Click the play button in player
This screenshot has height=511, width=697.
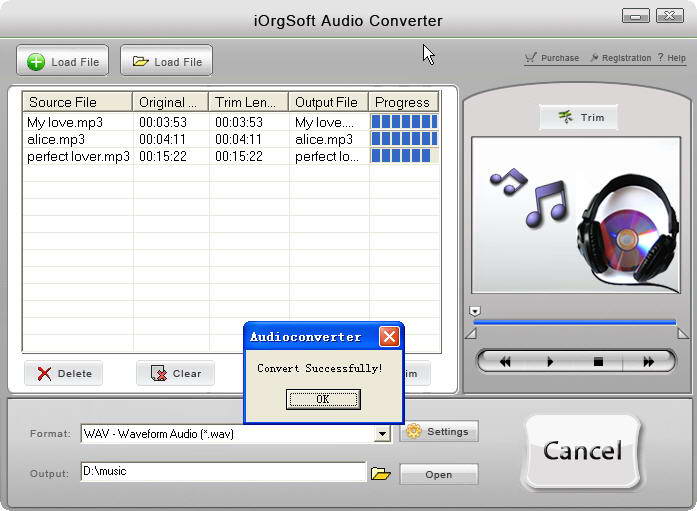click(x=550, y=362)
